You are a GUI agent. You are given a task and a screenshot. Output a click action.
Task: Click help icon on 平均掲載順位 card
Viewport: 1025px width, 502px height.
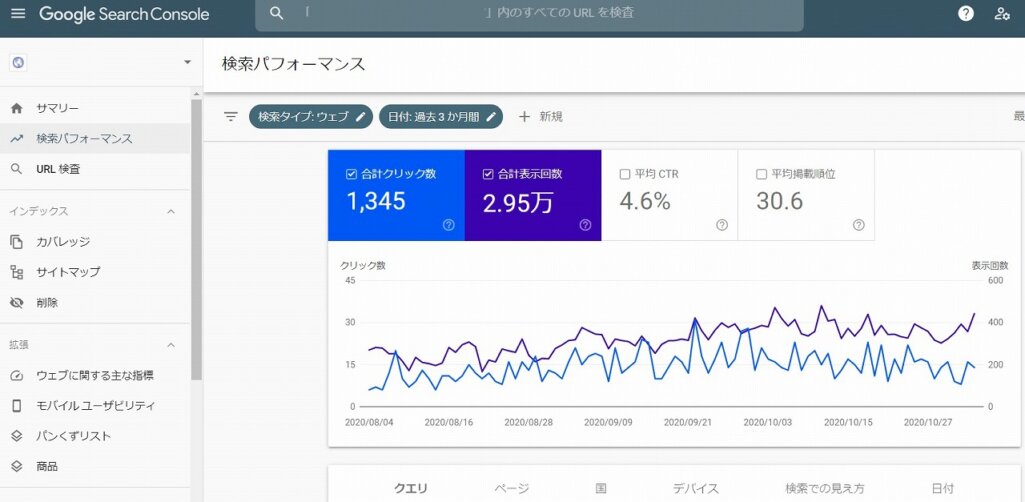858,225
